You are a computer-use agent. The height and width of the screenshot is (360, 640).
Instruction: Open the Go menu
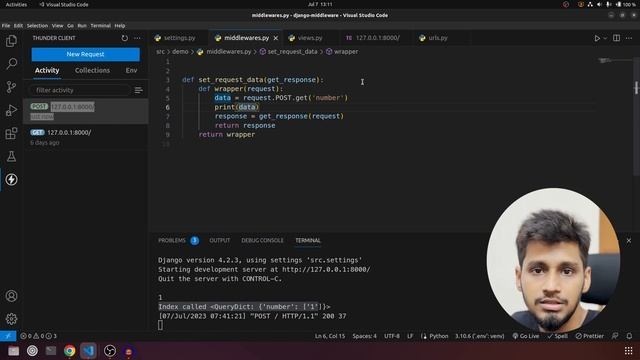(x=70, y=25)
